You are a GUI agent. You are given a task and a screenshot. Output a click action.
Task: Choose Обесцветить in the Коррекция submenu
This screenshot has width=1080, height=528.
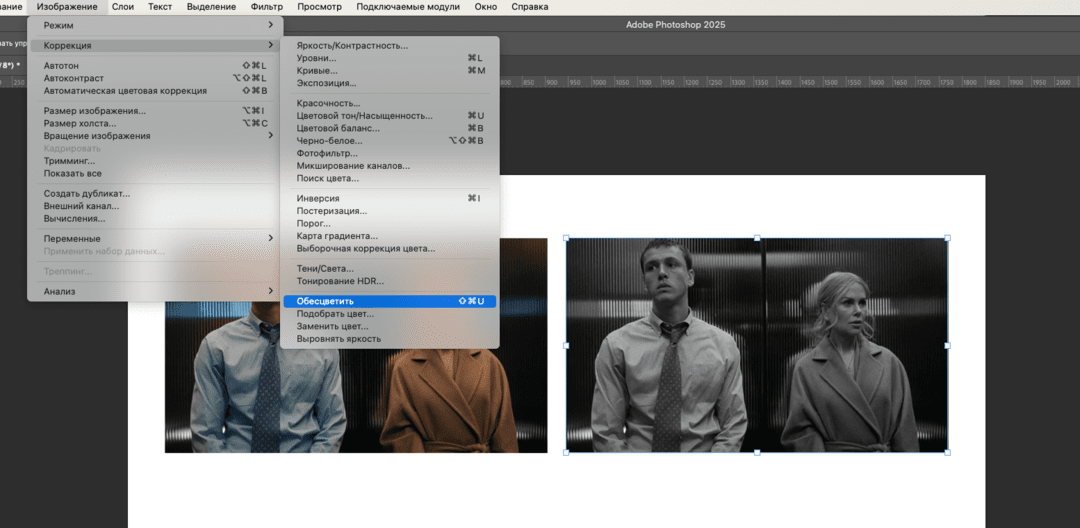point(325,301)
